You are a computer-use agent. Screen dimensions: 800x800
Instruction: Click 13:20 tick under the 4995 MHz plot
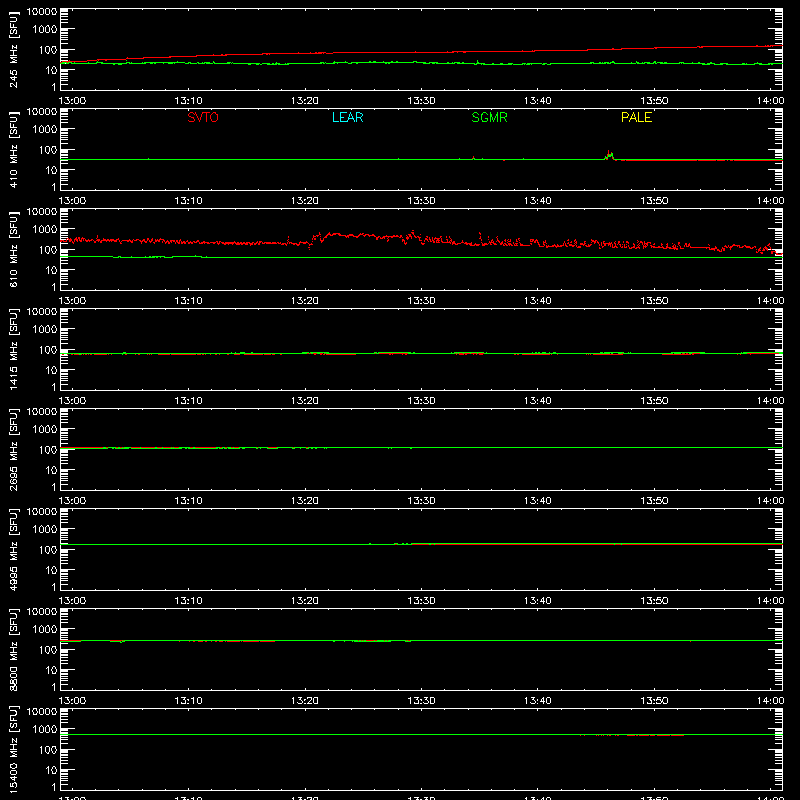305,601
